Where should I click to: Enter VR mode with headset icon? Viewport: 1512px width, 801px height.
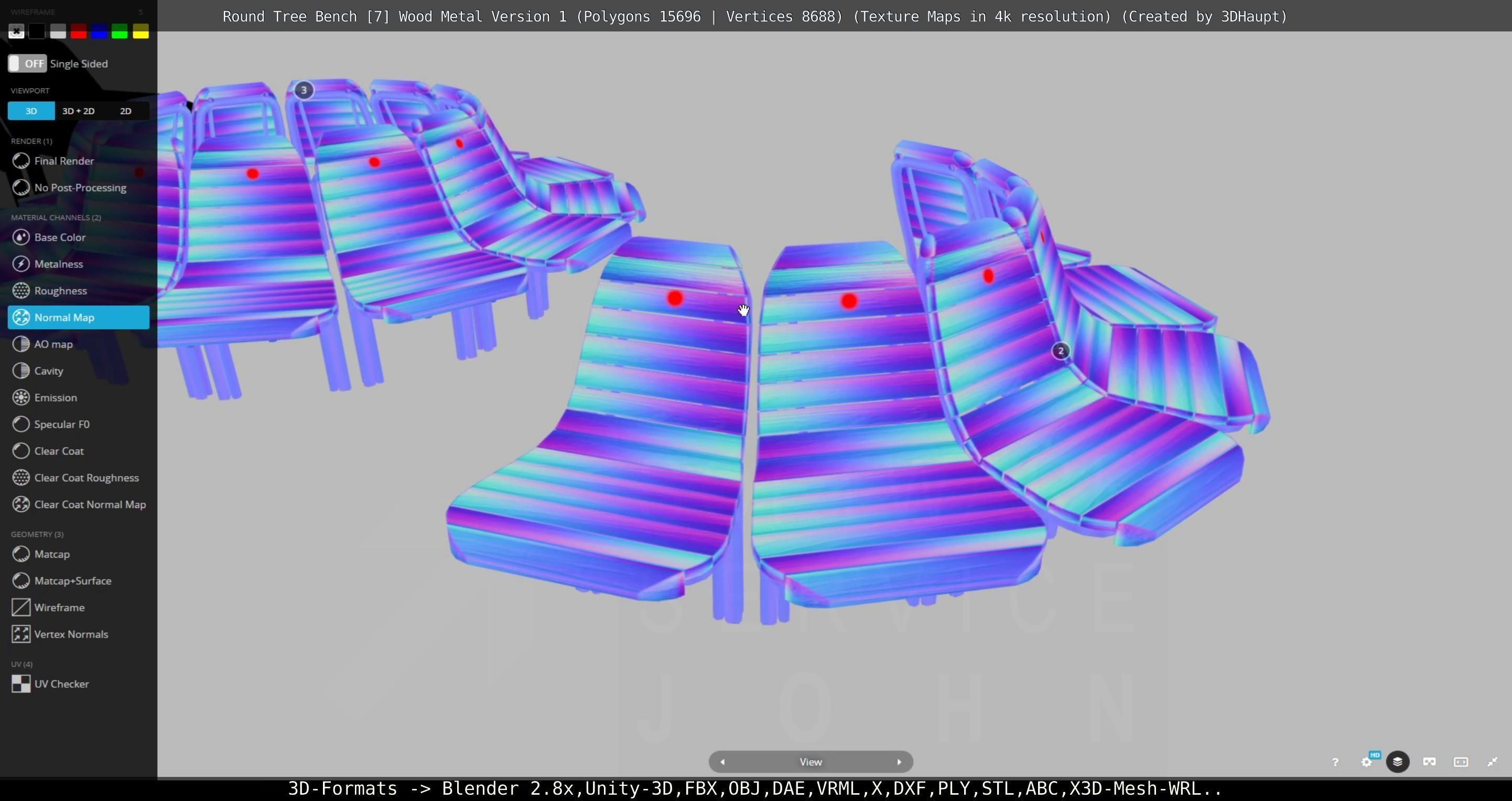tap(1429, 762)
